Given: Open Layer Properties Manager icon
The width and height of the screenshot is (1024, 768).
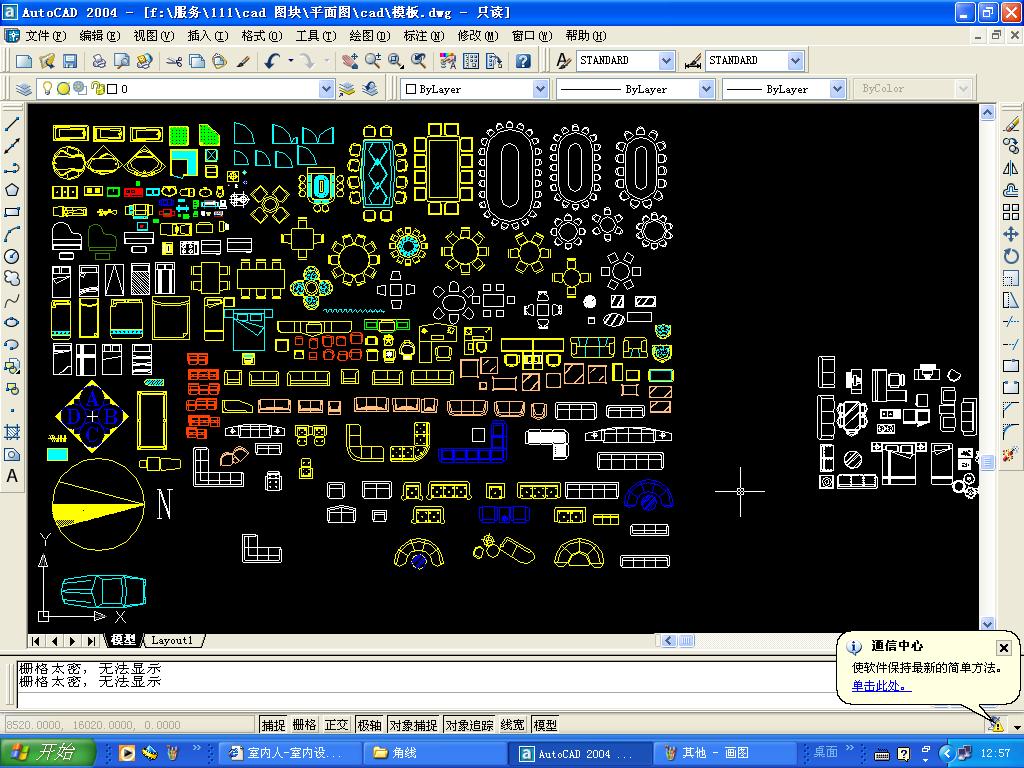Looking at the screenshot, I should [24, 89].
